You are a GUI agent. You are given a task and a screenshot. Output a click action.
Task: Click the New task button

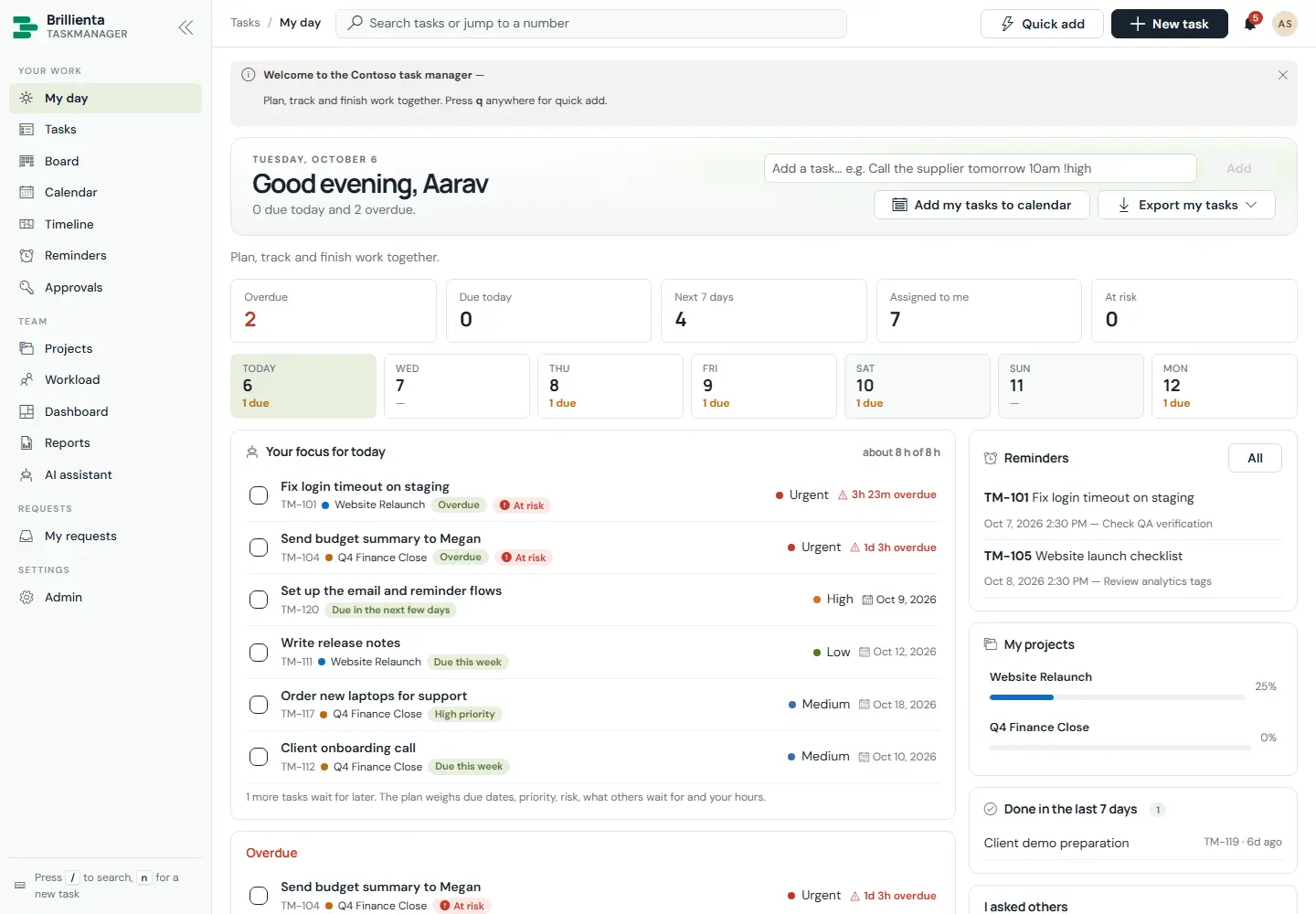coord(1170,24)
